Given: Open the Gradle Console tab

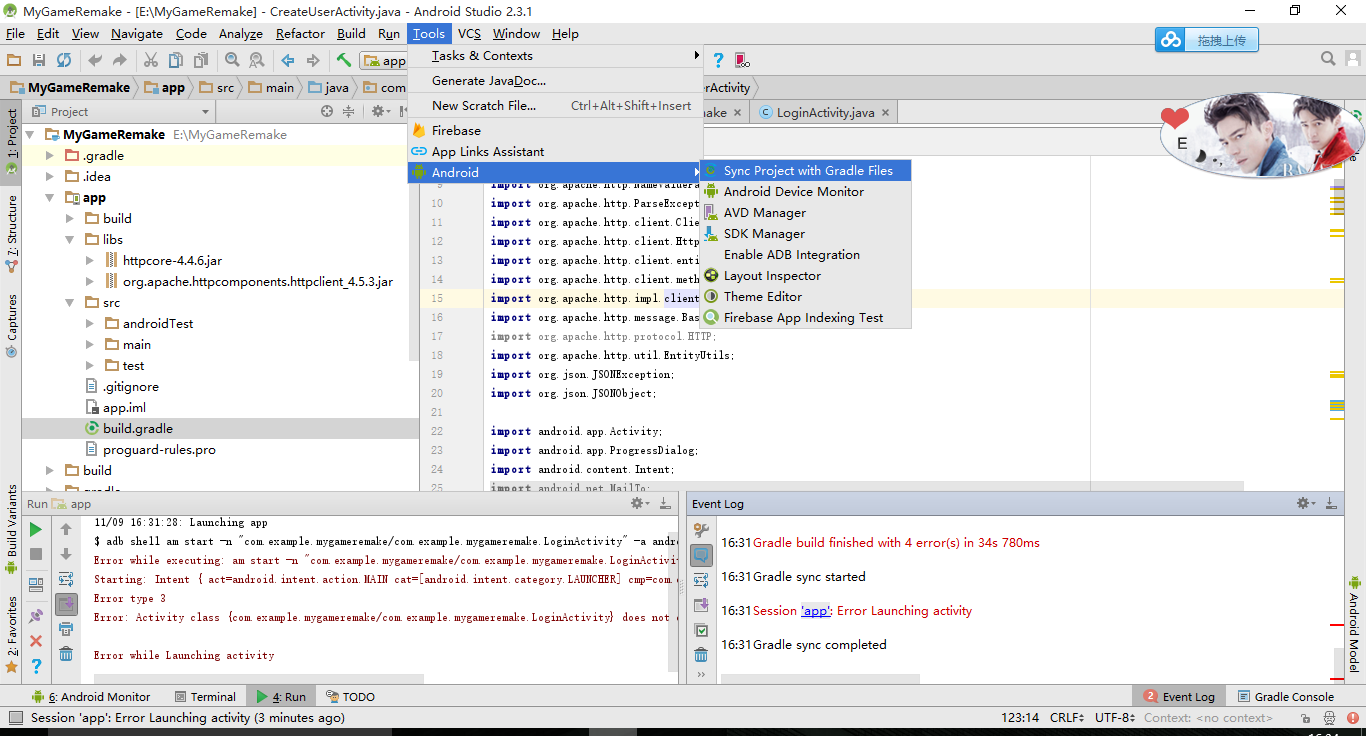Looking at the screenshot, I should 1286,695.
